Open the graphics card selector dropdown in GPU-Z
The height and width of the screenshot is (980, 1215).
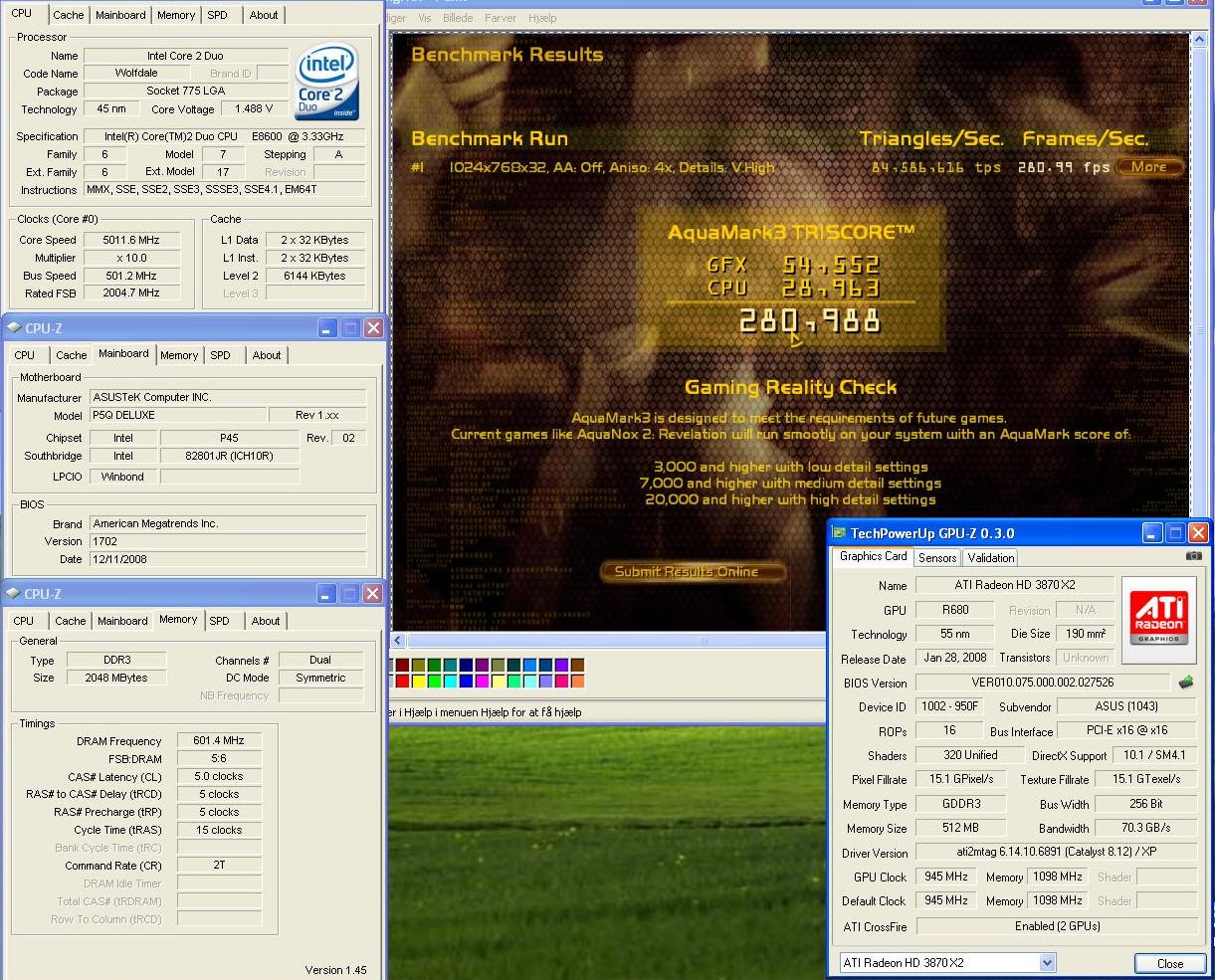point(1047,962)
